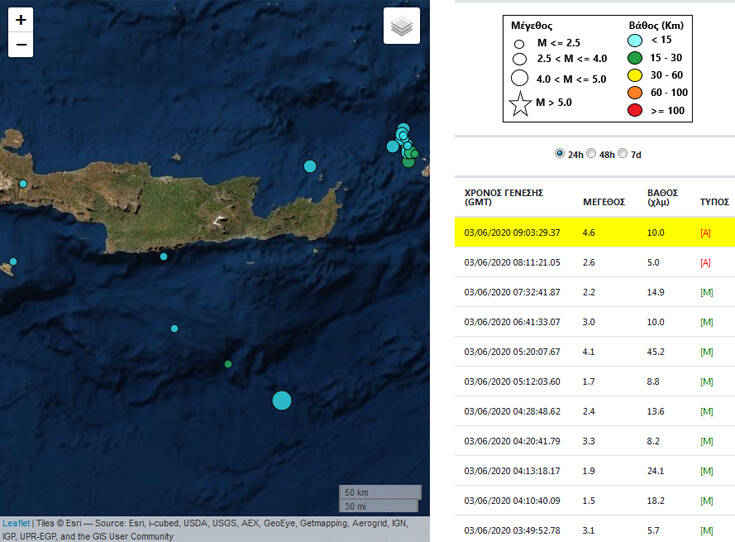Click the '4.0 < M <= 5.0' legend circle
Image resolution: width=735 pixels, height=542 pixels.
(x=519, y=78)
